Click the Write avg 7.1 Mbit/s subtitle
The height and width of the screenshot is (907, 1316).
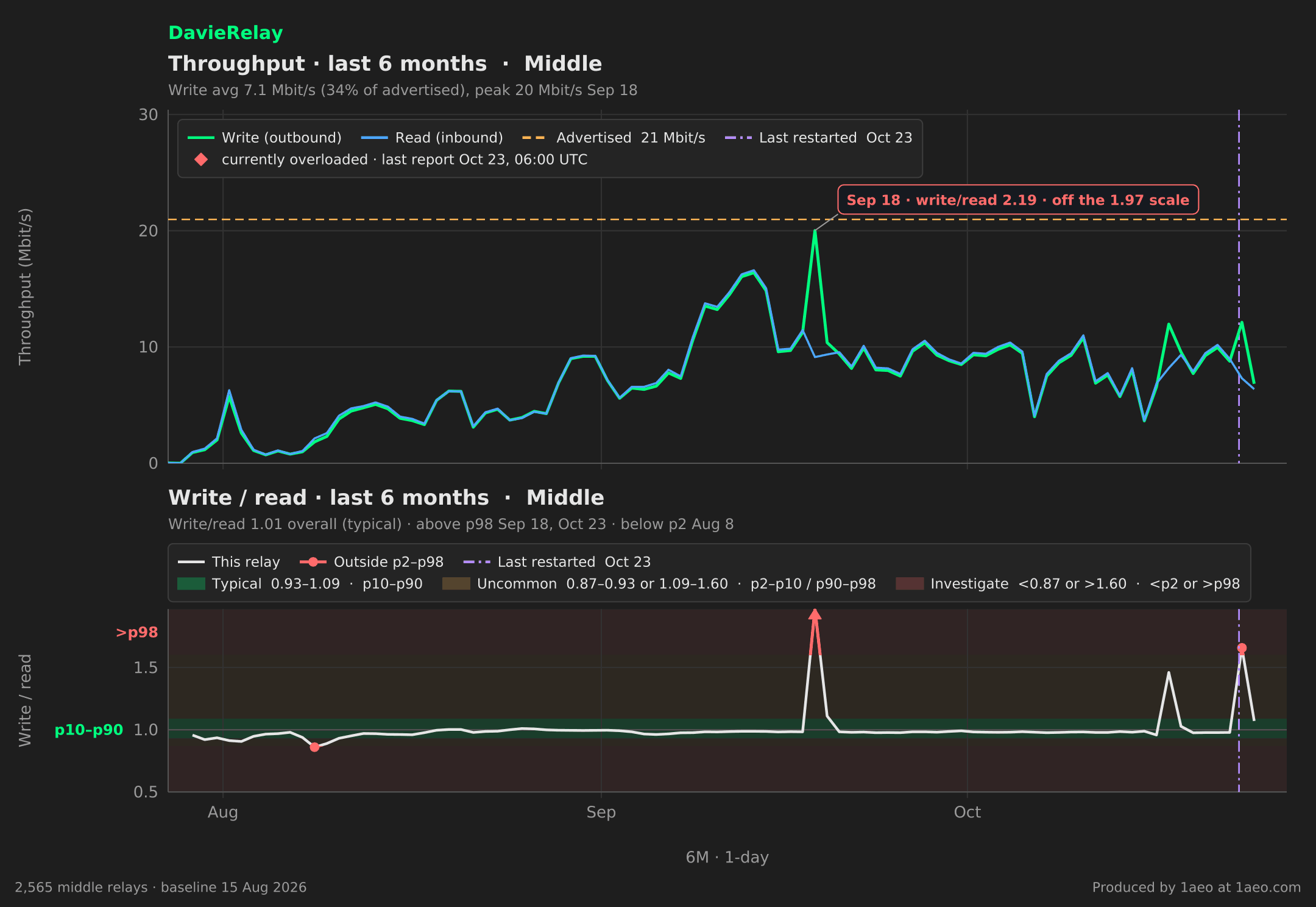coord(403,90)
